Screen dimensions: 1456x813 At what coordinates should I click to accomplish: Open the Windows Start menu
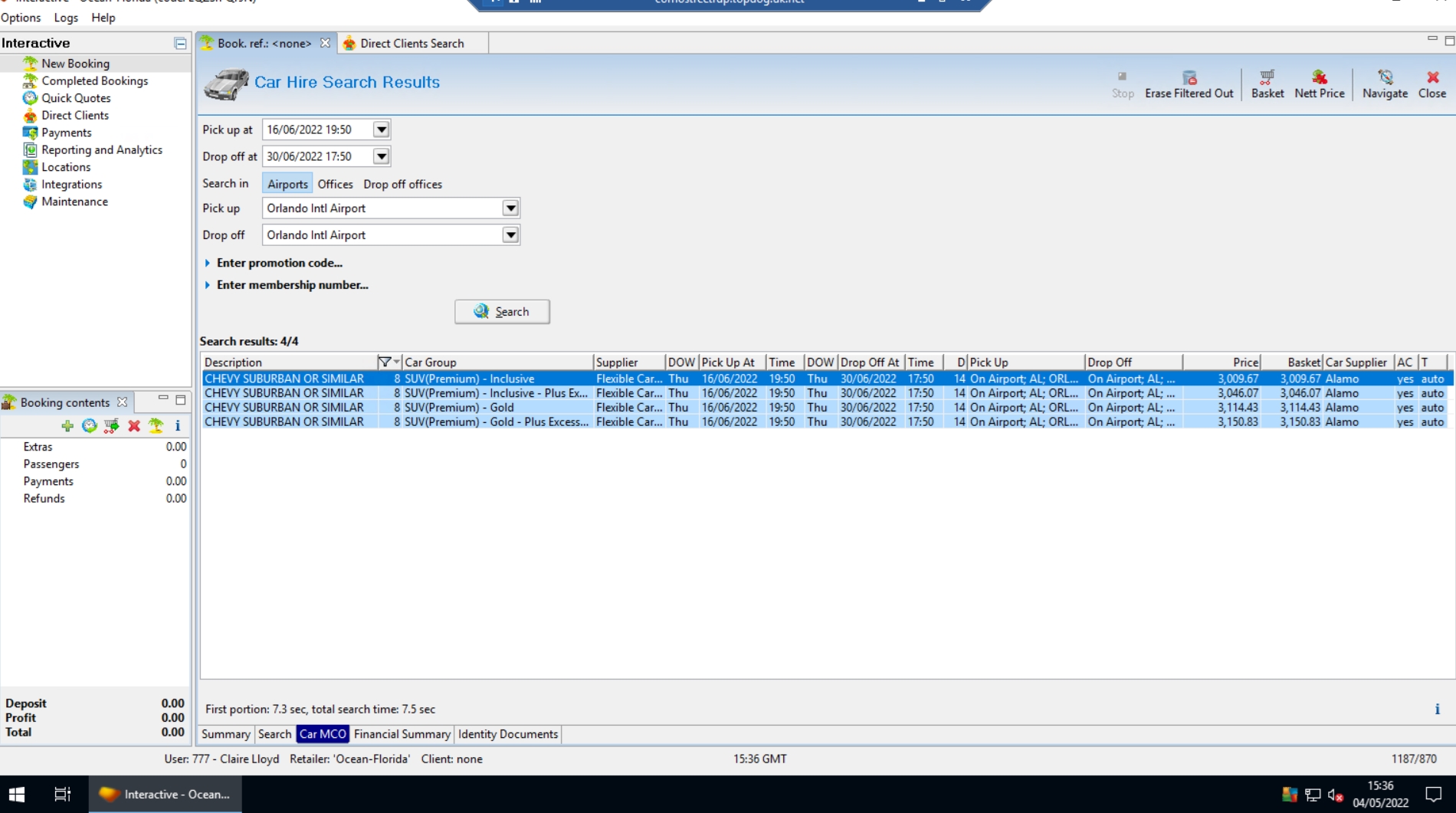tap(17, 795)
